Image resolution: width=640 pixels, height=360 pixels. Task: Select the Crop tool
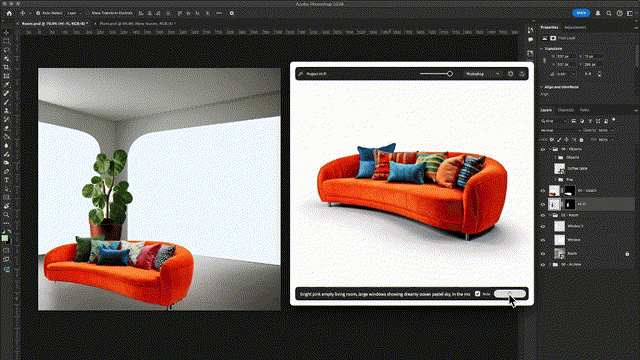(x=6, y=67)
